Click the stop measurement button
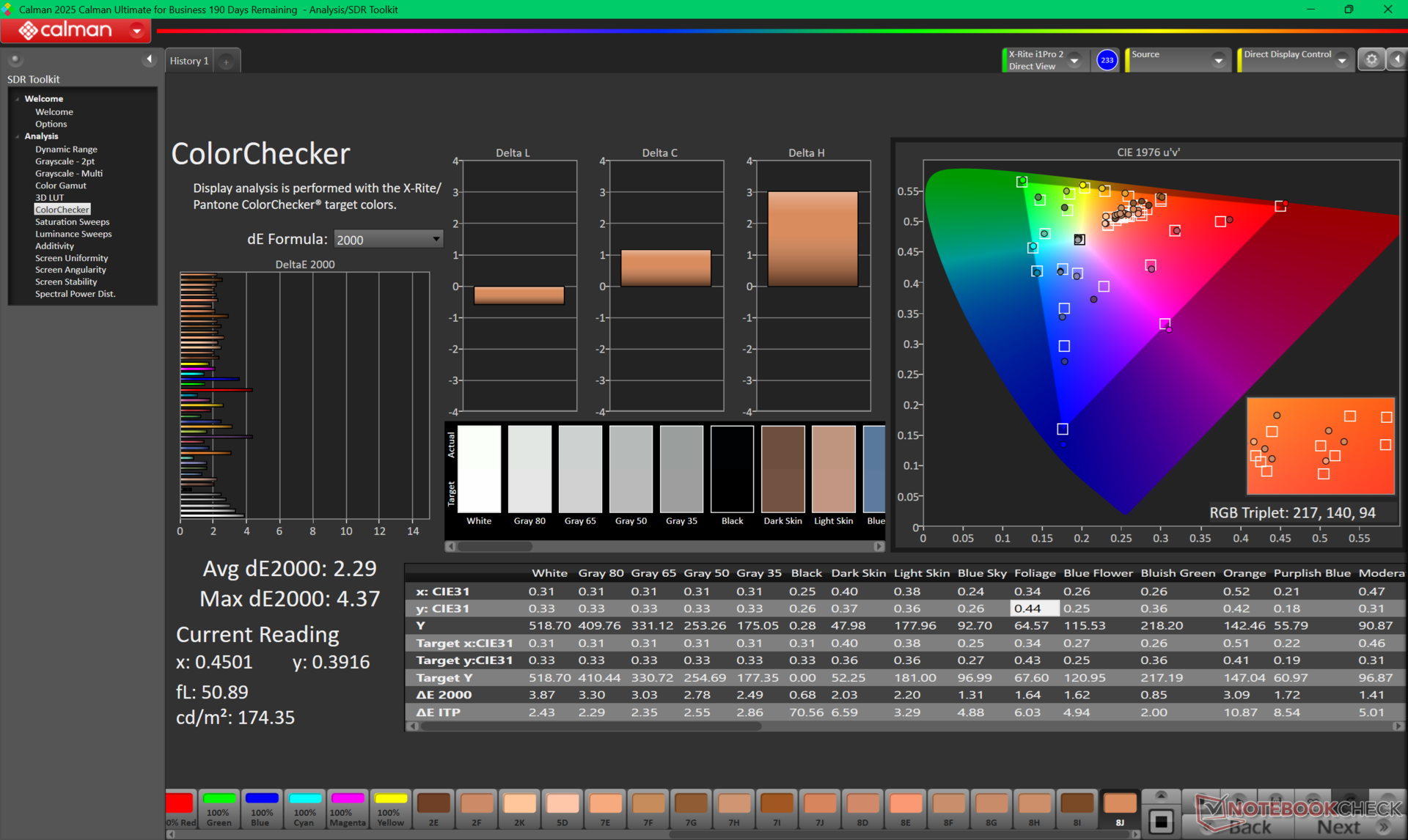Screen dimensions: 1408x840 pos(1161,822)
